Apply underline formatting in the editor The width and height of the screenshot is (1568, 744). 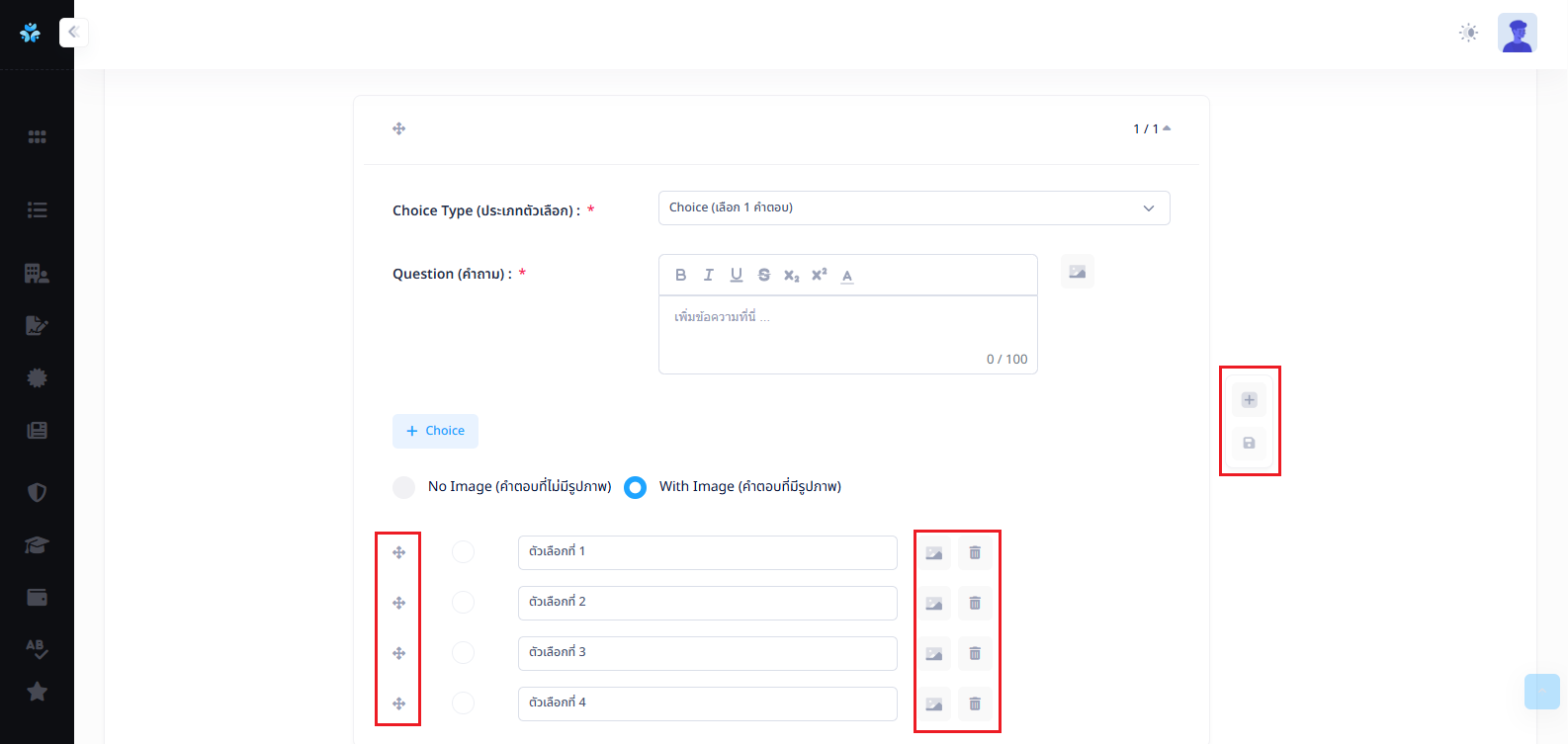click(736, 276)
